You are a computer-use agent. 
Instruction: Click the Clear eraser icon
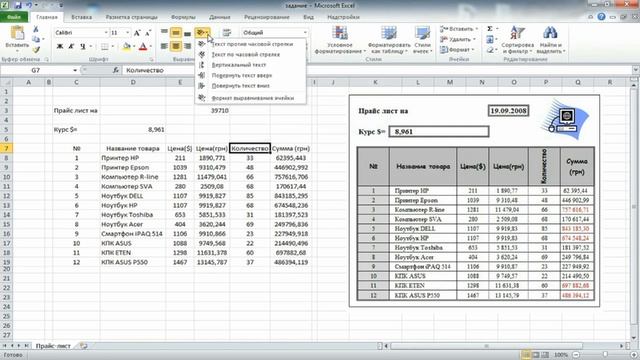490,50
